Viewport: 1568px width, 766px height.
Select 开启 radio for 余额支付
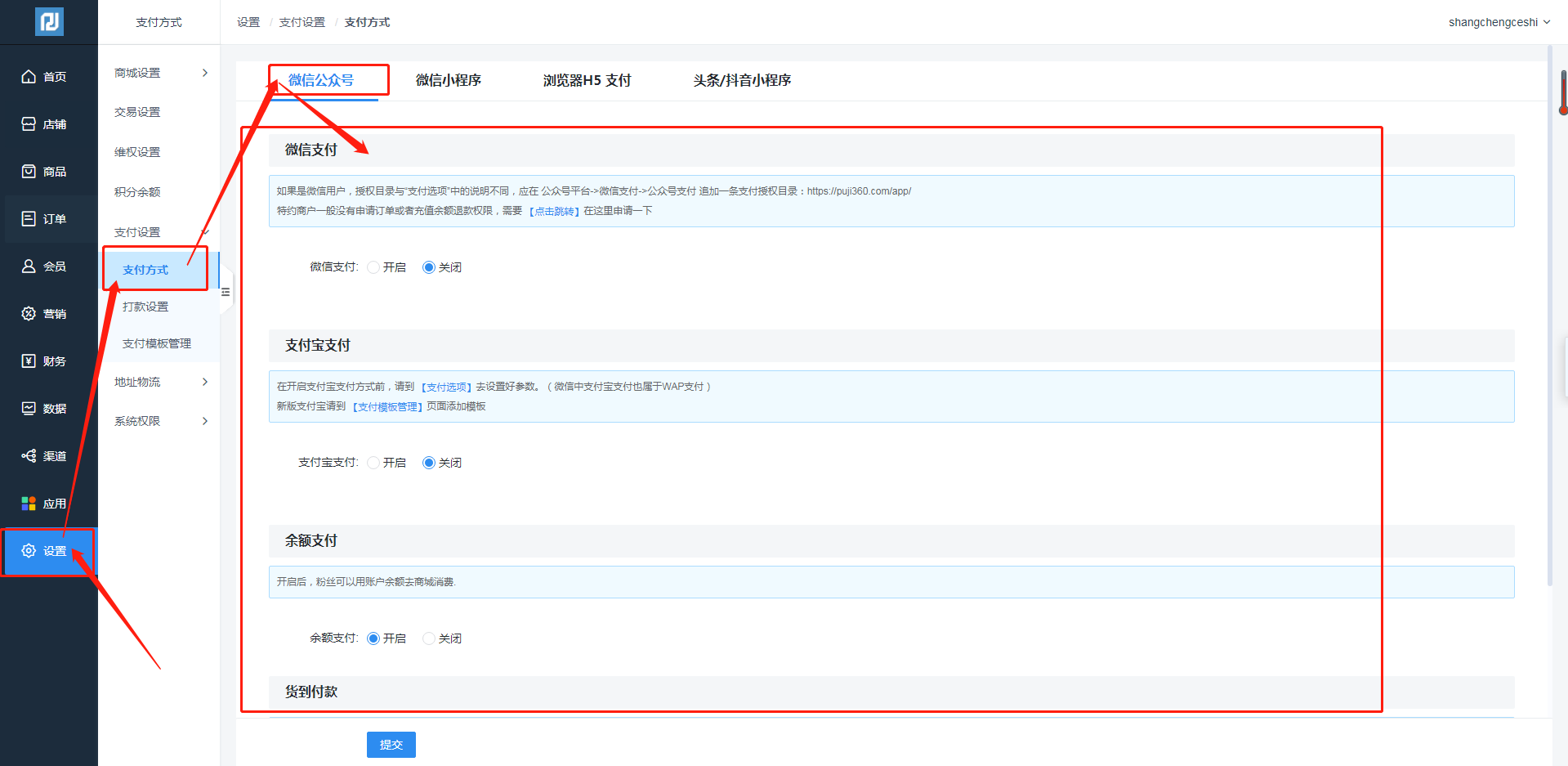click(x=373, y=638)
